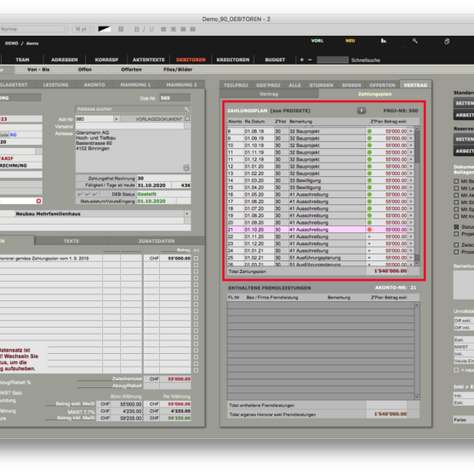Open the text color swatch in the formatting bar
This screenshot has width=474, height=474.
(104, 29)
